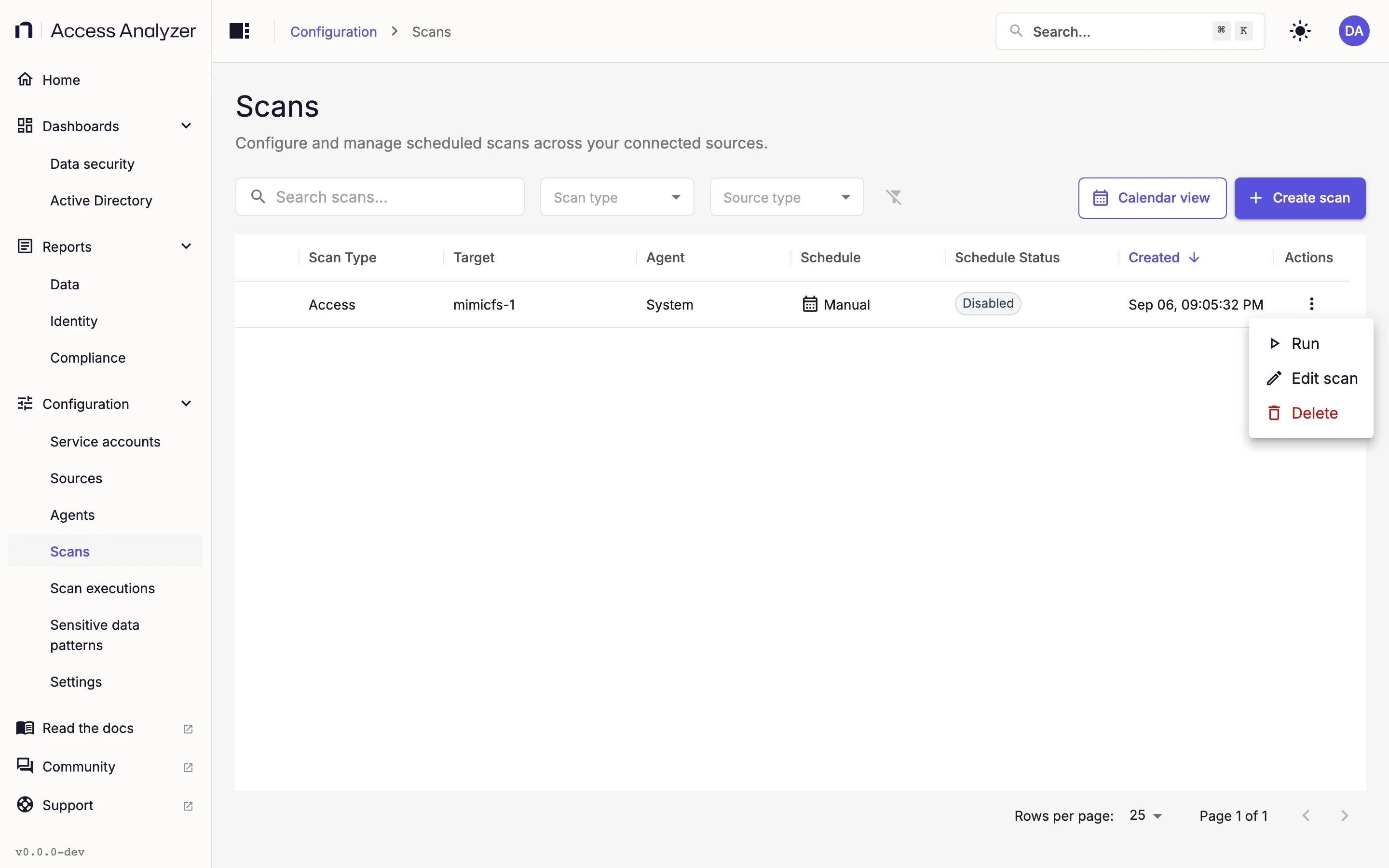Open the Scan type dropdown
Screen dimensions: 1389x868
click(617, 197)
